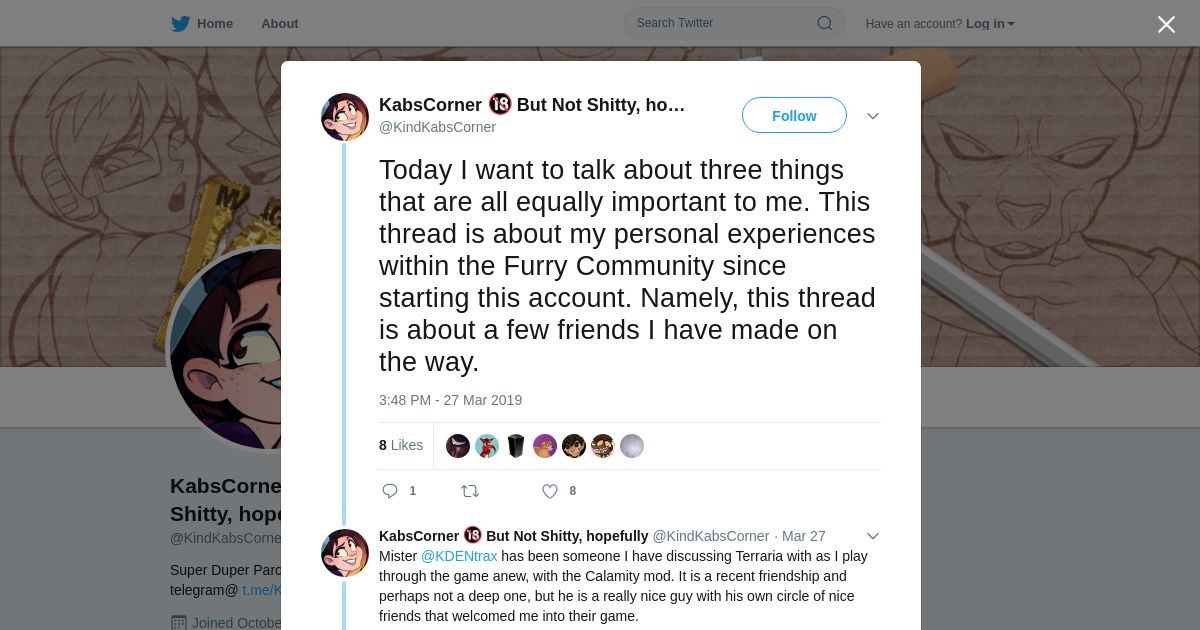Viewport: 1200px width, 630px height.
Task: Follow the KabsCorner account
Action: pyautogui.click(x=794, y=116)
